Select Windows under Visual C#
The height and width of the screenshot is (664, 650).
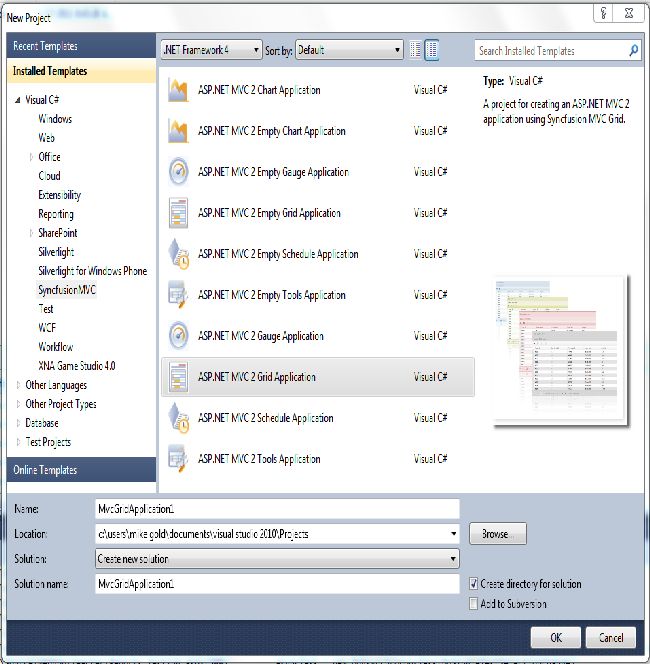(x=55, y=119)
